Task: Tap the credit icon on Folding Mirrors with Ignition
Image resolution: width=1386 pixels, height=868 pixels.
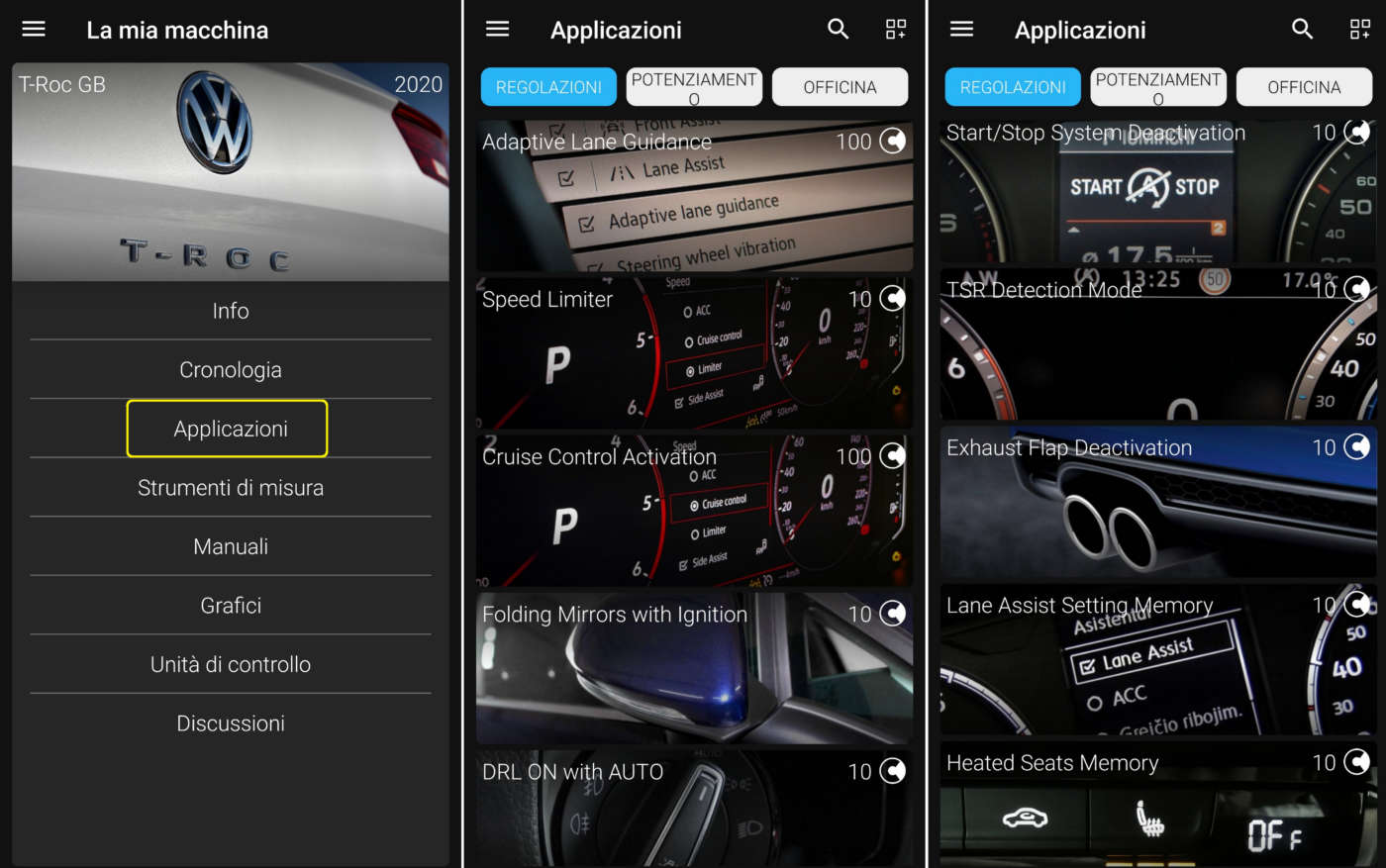Action: coord(893,614)
